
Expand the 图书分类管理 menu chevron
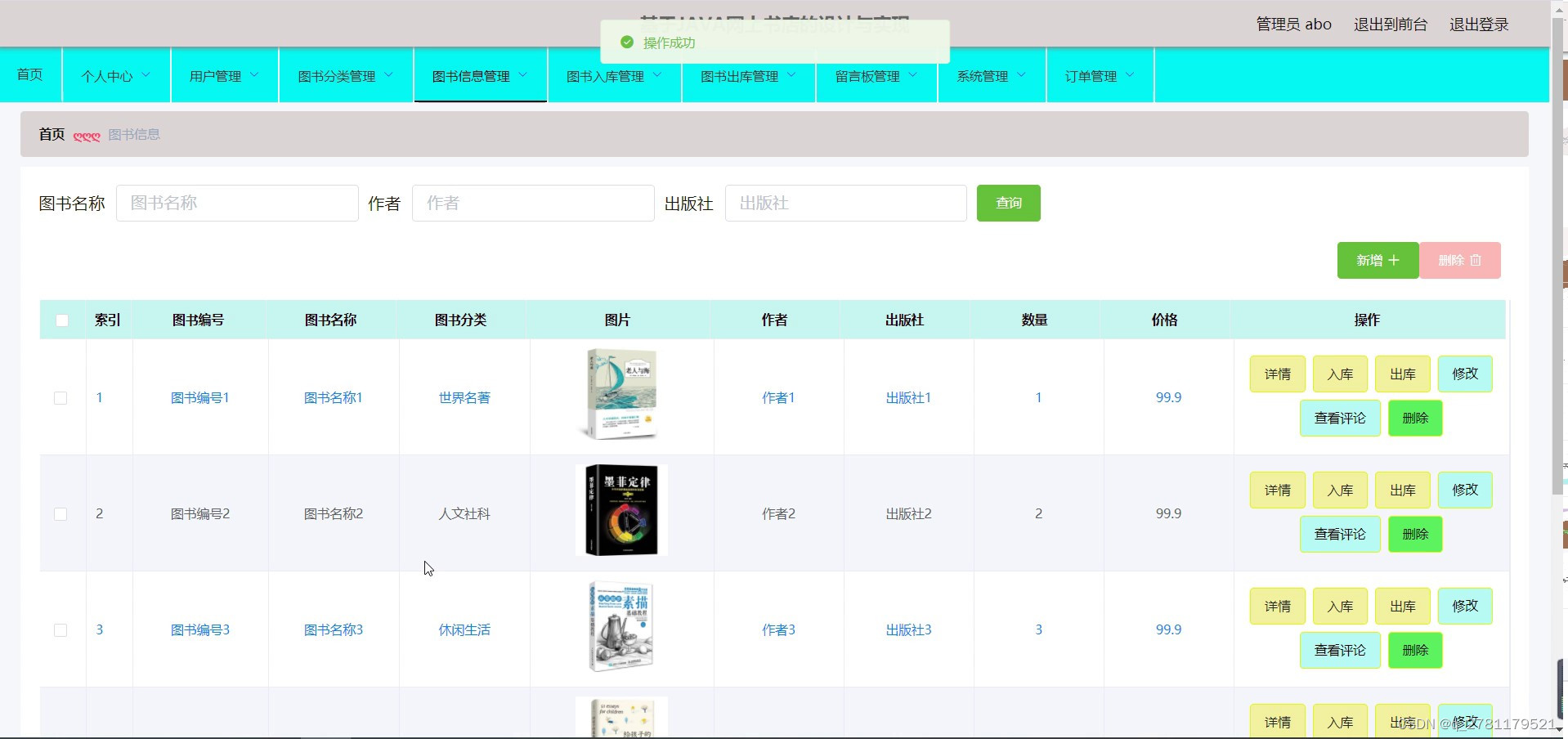[x=388, y=75]
